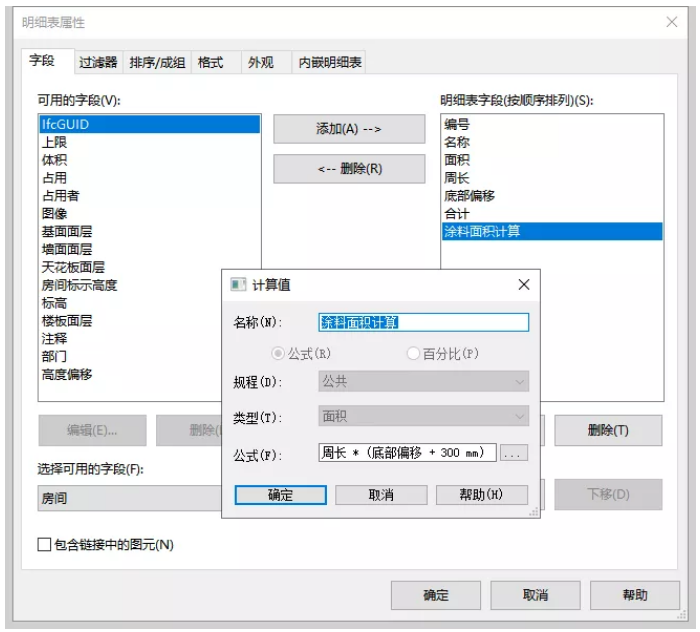Expand the 选择可用的字段 combo box
Screen dimensions: 700x632
tap(130, 497)
